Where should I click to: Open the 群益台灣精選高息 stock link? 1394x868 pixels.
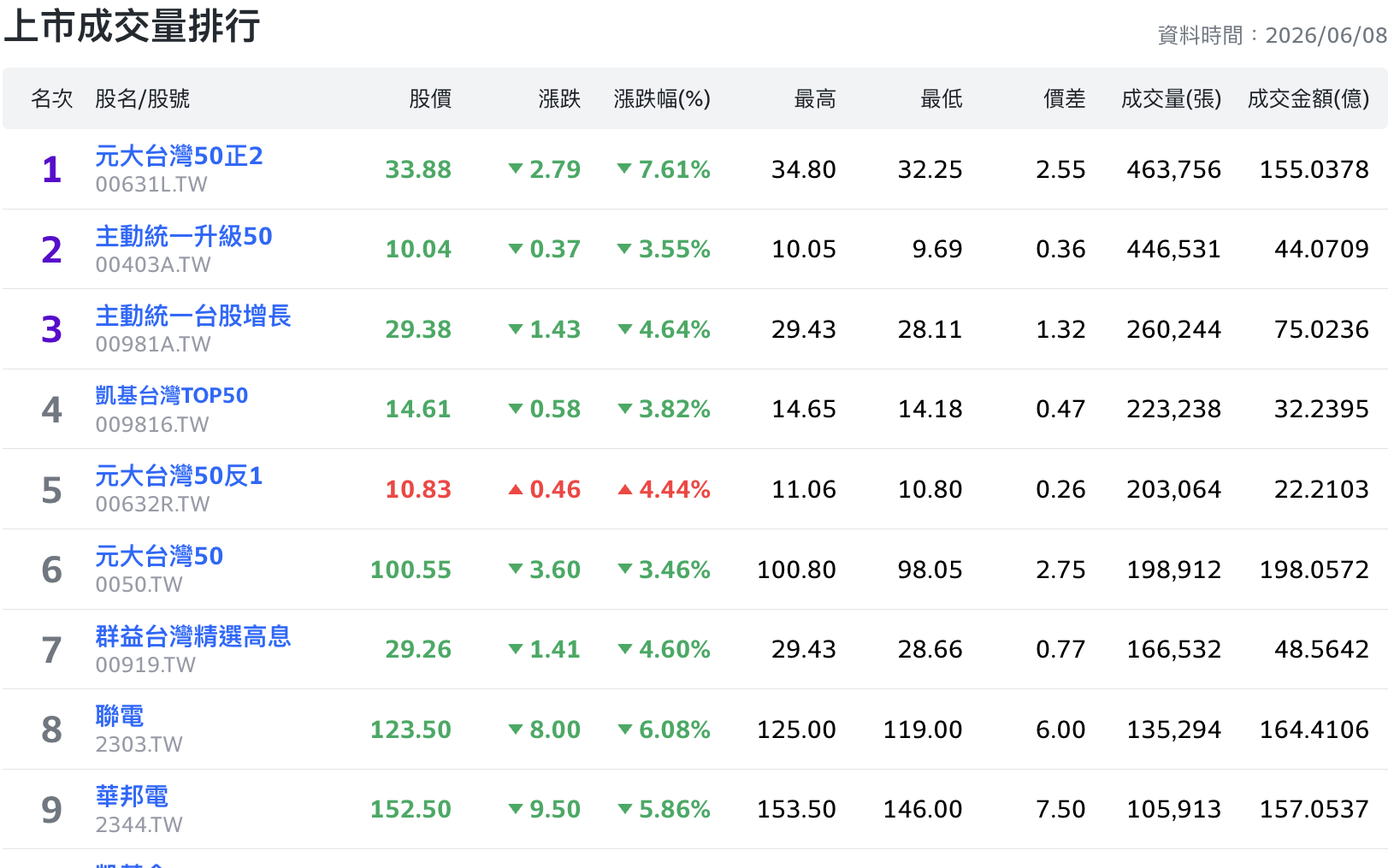pos(193,636)
